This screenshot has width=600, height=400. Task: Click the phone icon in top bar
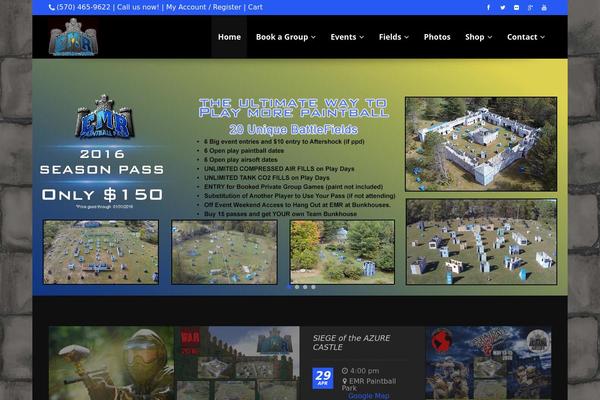click(52, 7)
